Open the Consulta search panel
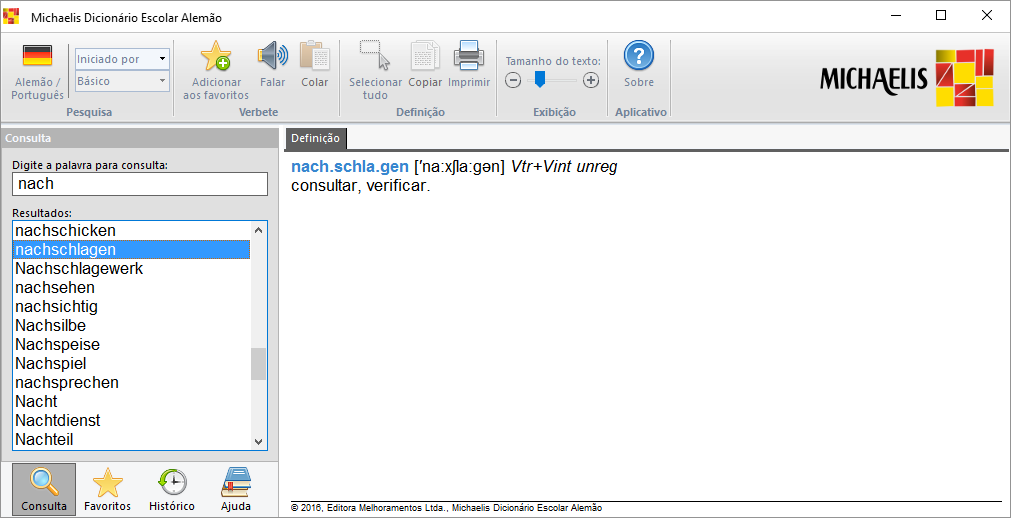This screenshot has height=518, width=1011. point(44,489)
